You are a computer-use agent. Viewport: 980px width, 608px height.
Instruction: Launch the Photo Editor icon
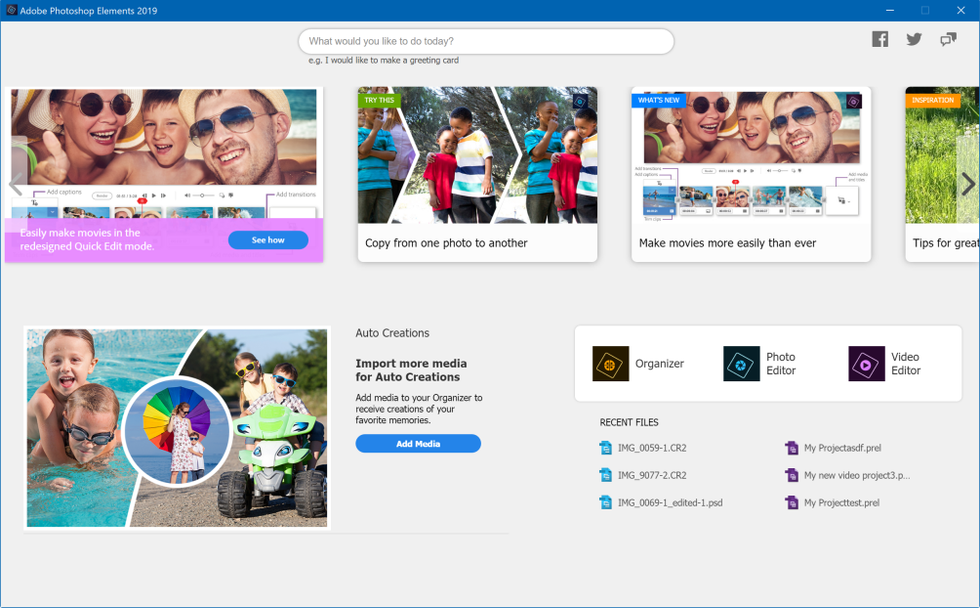click(742, 364)
